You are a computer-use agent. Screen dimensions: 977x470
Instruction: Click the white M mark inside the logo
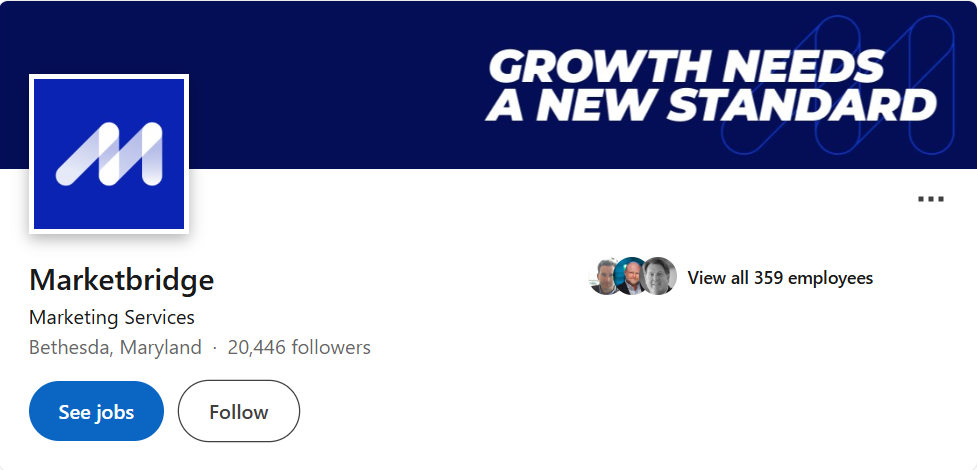pos(109,154)
